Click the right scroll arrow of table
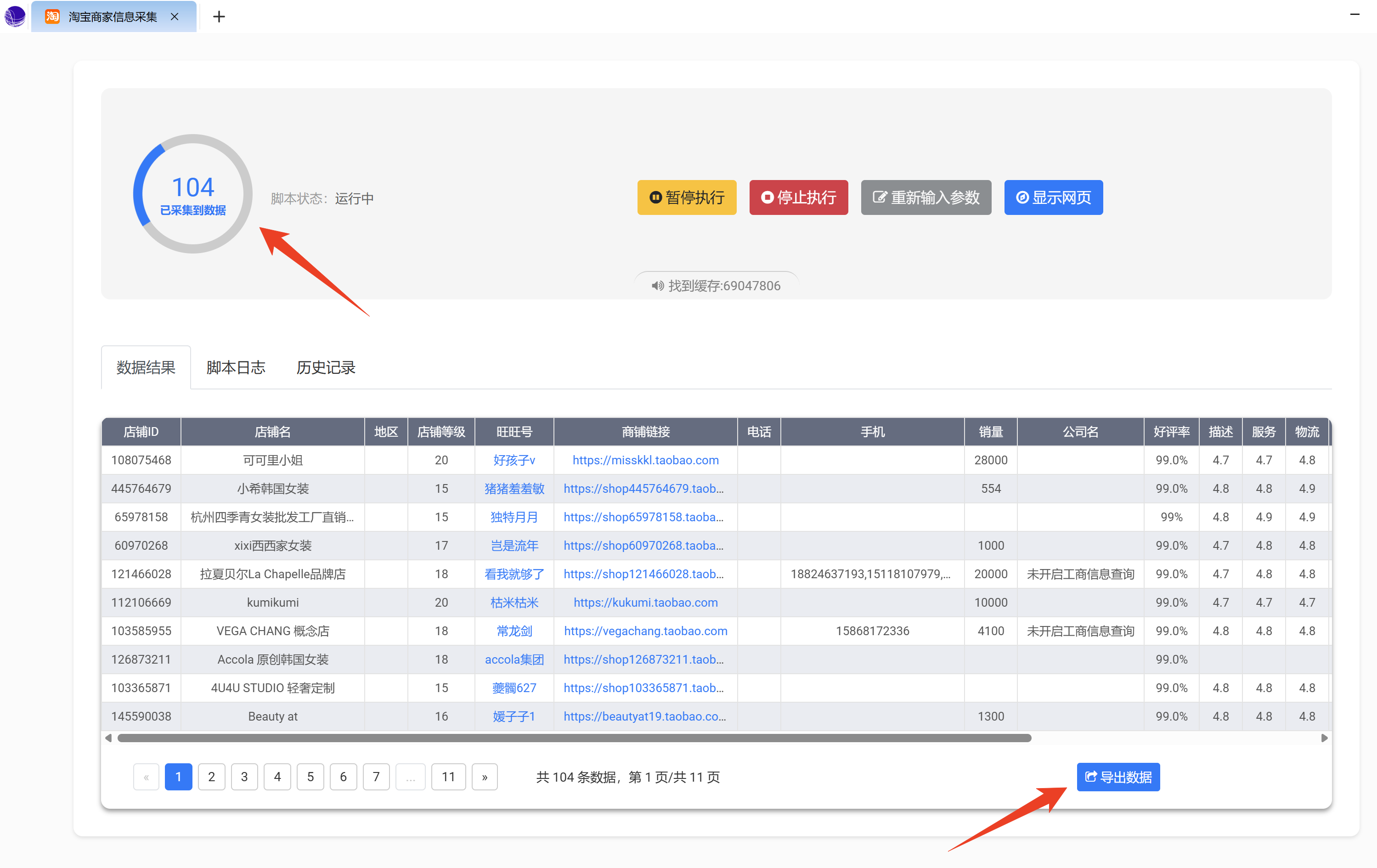 click(x=1324, y=738)
